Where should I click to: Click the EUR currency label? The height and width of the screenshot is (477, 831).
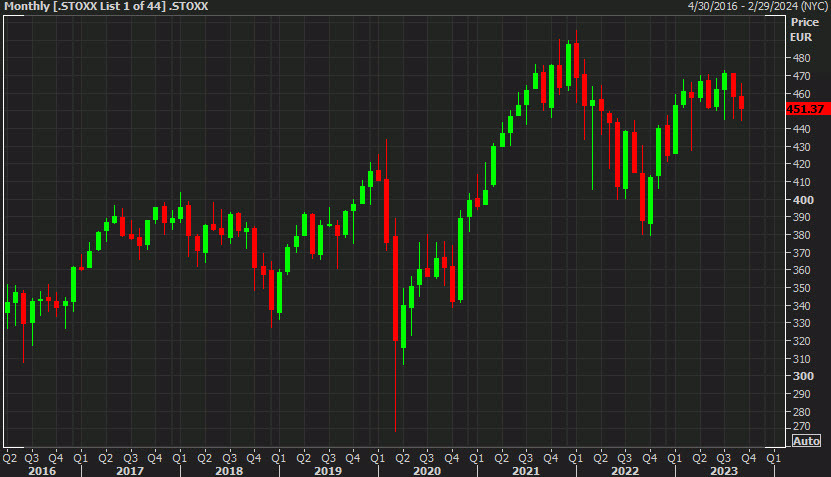(801, 37)
